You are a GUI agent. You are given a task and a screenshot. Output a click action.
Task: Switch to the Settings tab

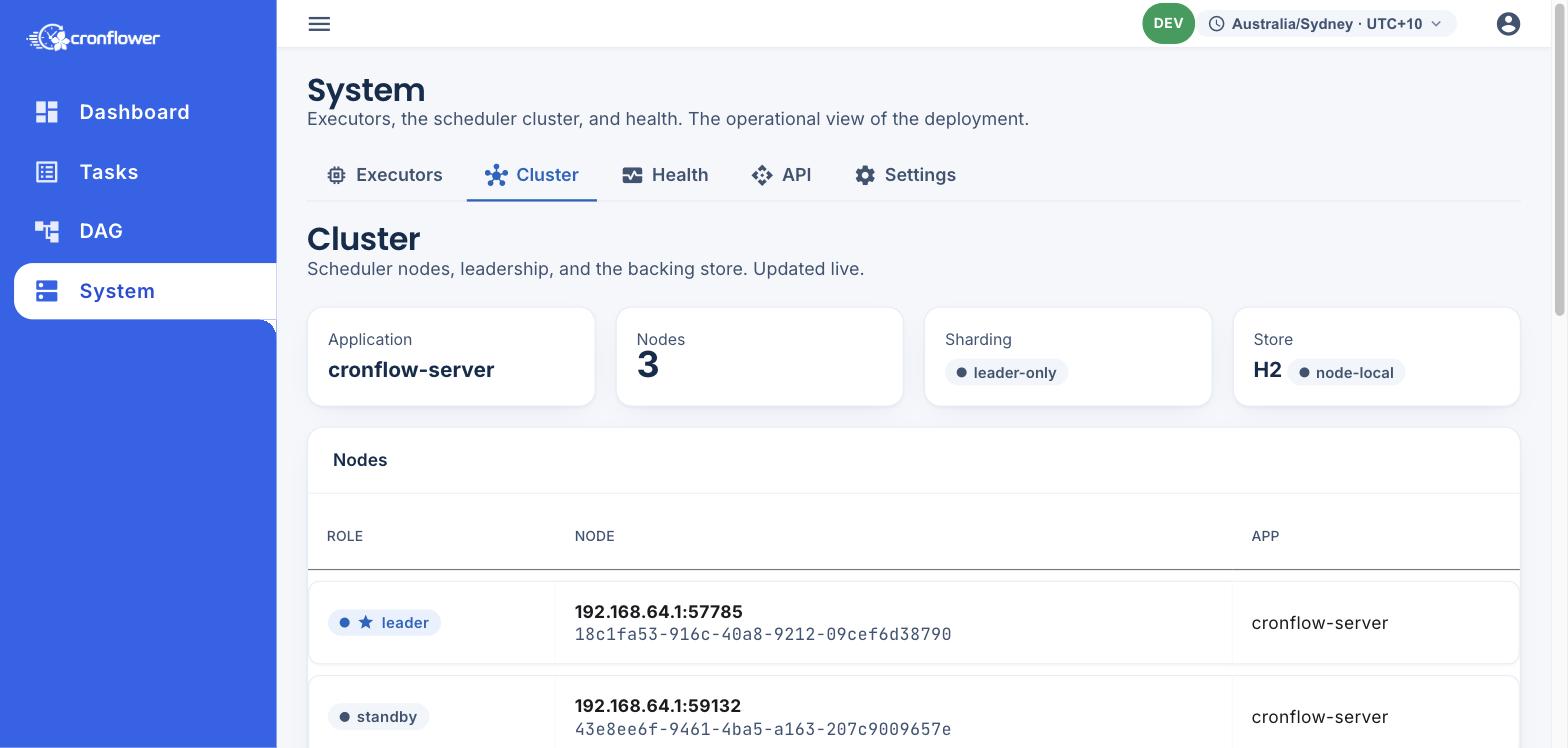click(x=905, y=175)
